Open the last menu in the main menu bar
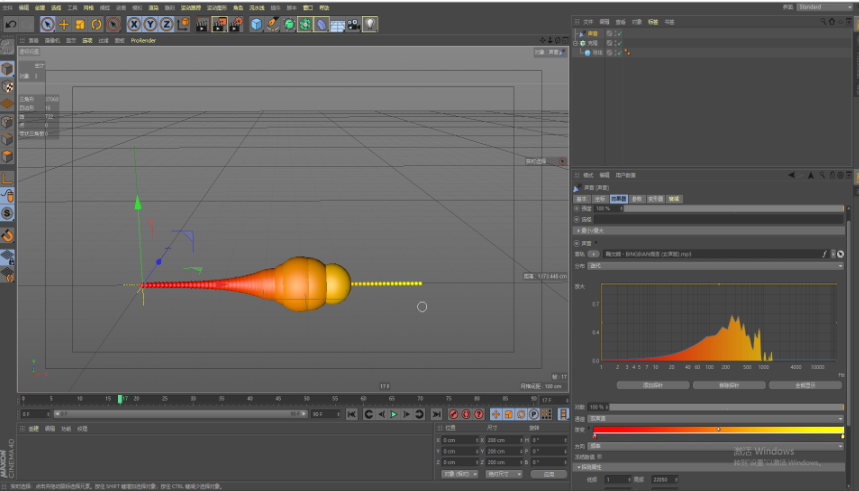The width and height of the screenshot is (859, 491). tap(324, 8)
